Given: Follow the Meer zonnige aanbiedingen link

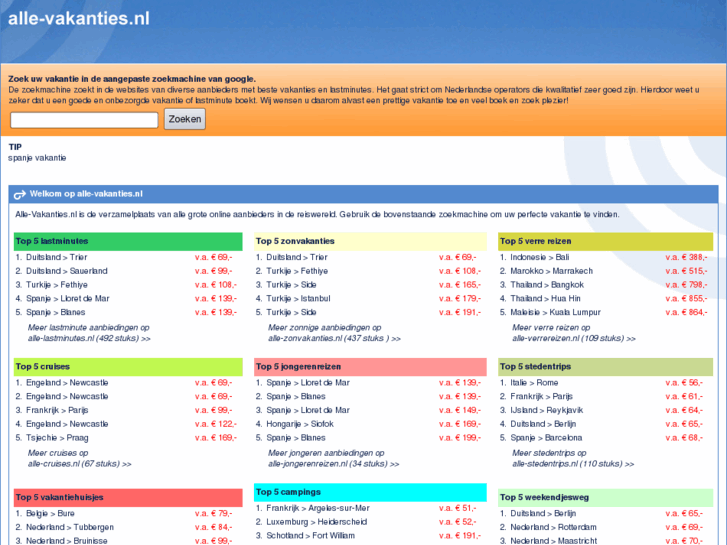Looking at the screenshot, I should point(334,333).
